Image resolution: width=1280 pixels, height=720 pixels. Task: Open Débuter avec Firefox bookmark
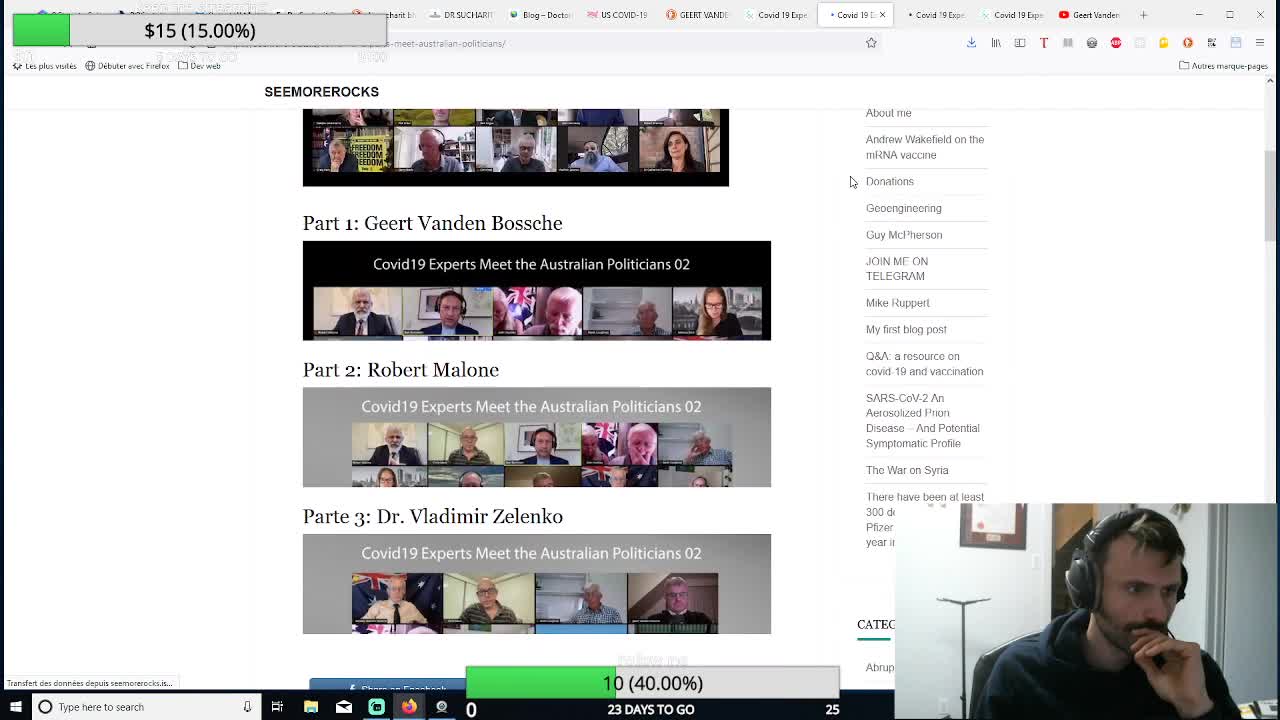[x=127, y=66]
